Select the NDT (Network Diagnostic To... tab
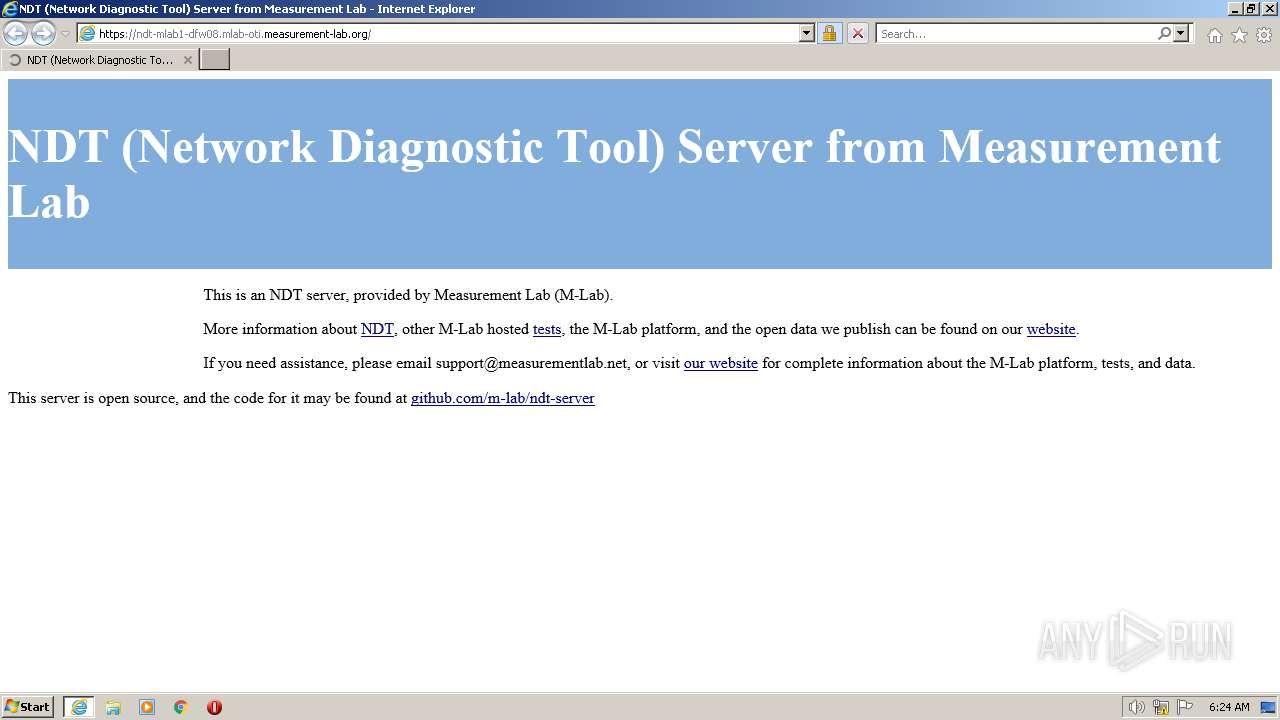Viewport: 1280px width, 720px height. pos(99,60)
